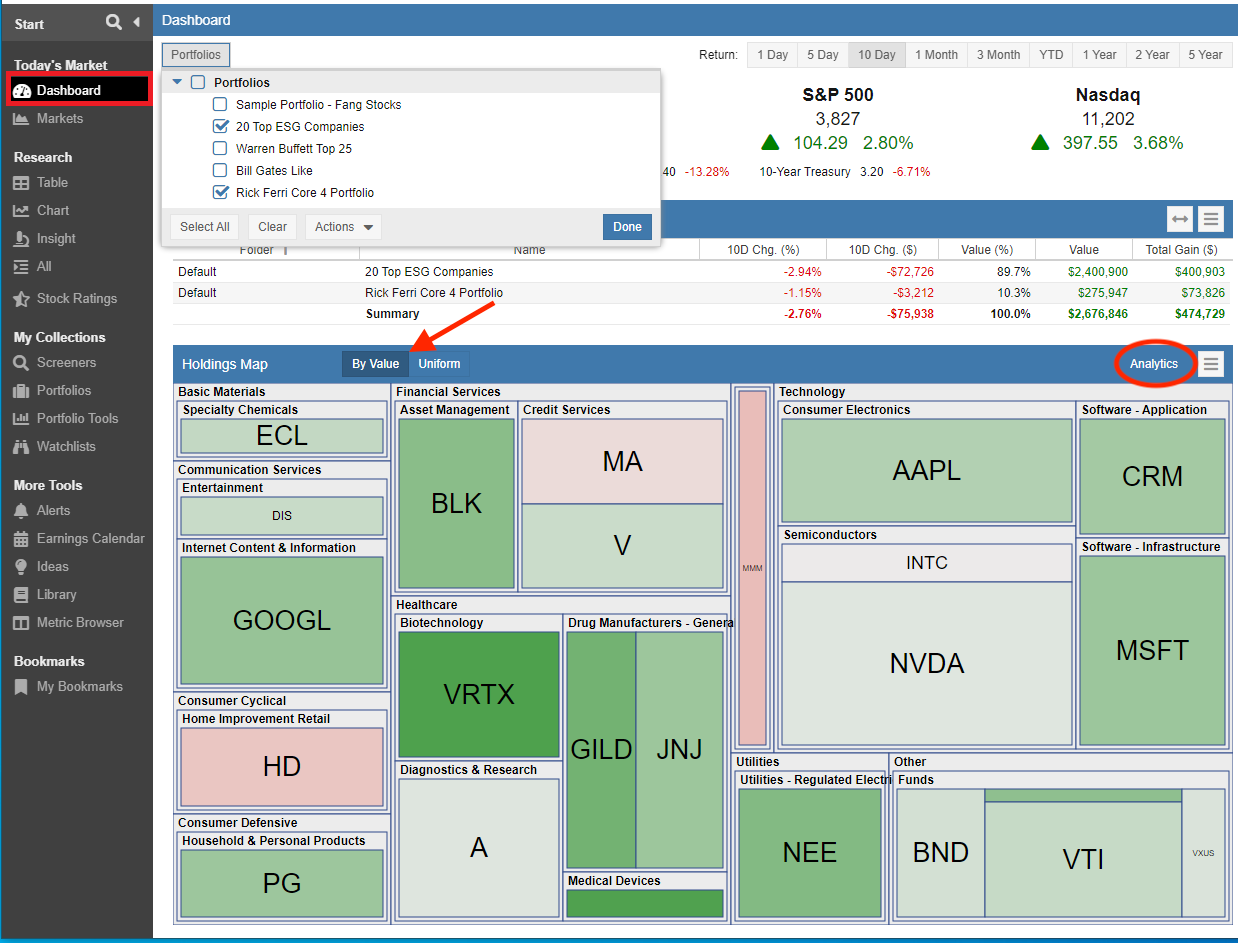Select the 3 Month return period
The image size is (1238, 943).
coord(998,55)
